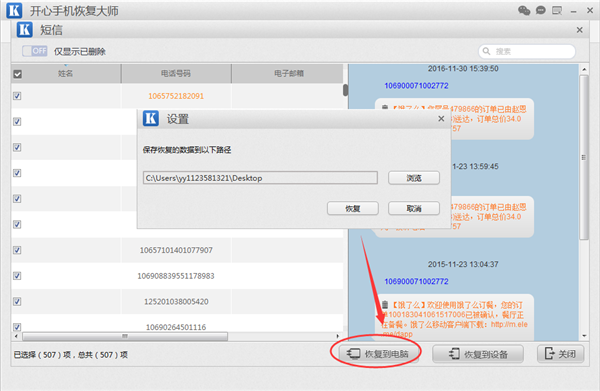
Task: Click the horizontal scrollbar under the list
Action: pyautogui.click(x=125, y=336)
